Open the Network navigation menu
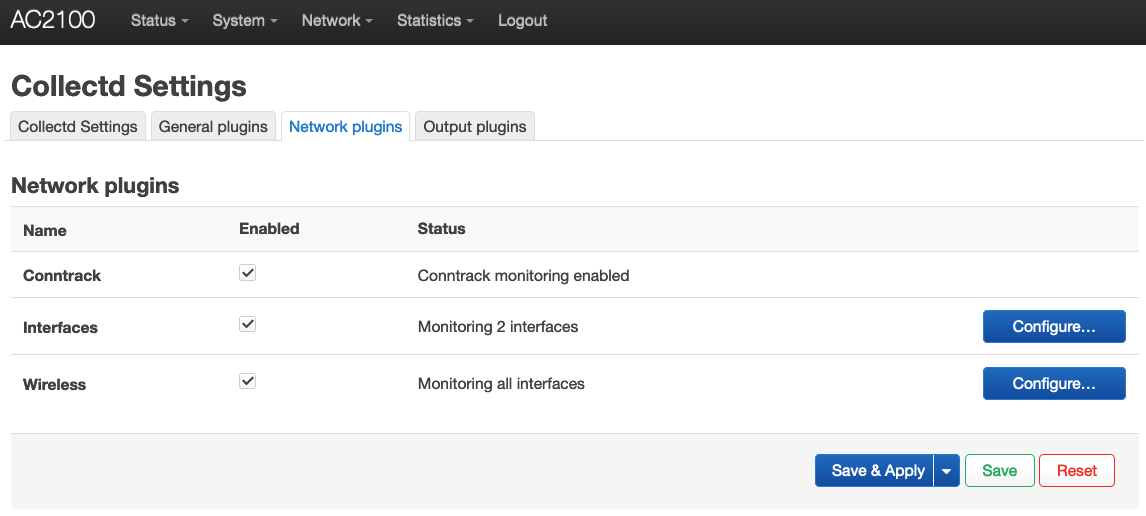This screenshot has width=1146, height=516. tap(337, 20)
